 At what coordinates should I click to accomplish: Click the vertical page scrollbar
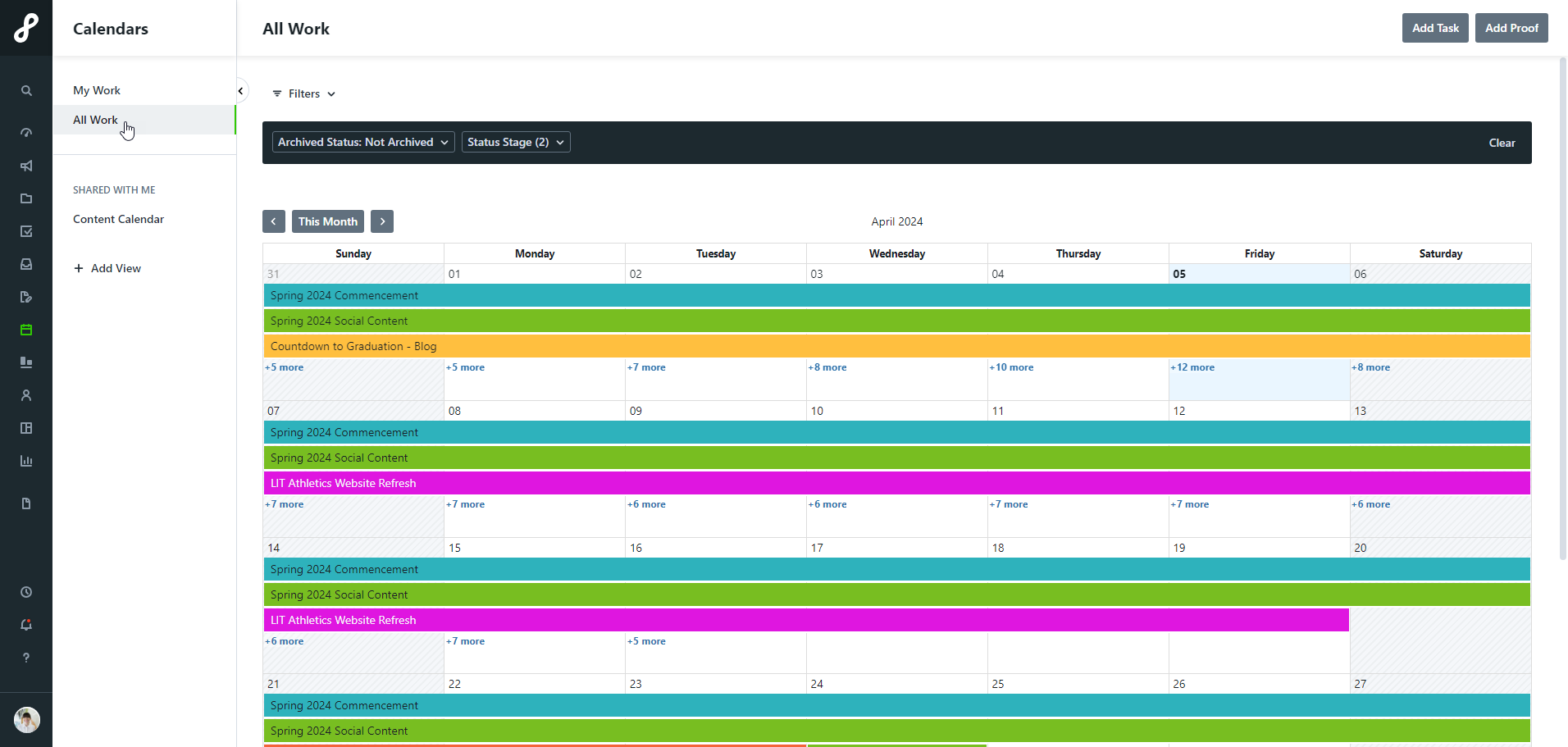click(1562, 307)
